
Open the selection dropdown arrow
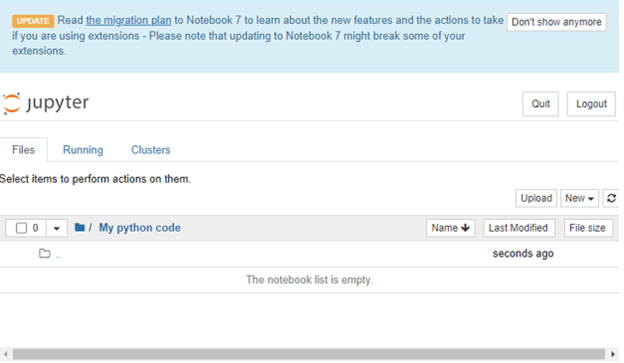(57, 228)
